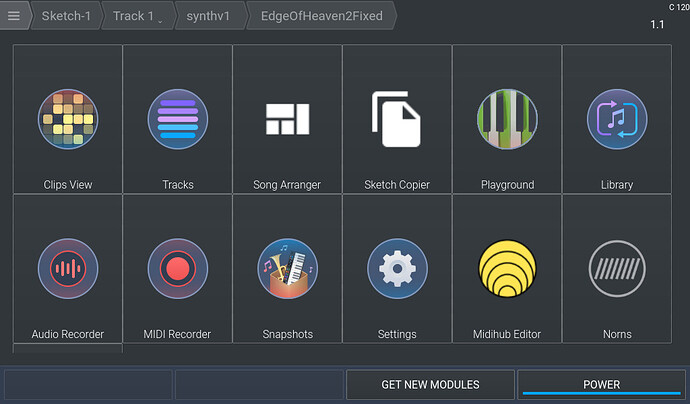Open the Clips View module
The image size is (690, 404).
[68, 119]
